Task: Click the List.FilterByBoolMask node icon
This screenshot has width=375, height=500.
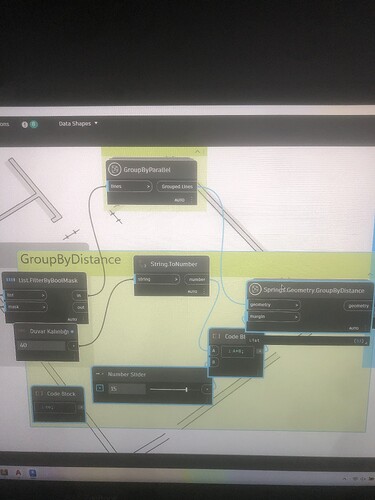Action: coord(11,280)
